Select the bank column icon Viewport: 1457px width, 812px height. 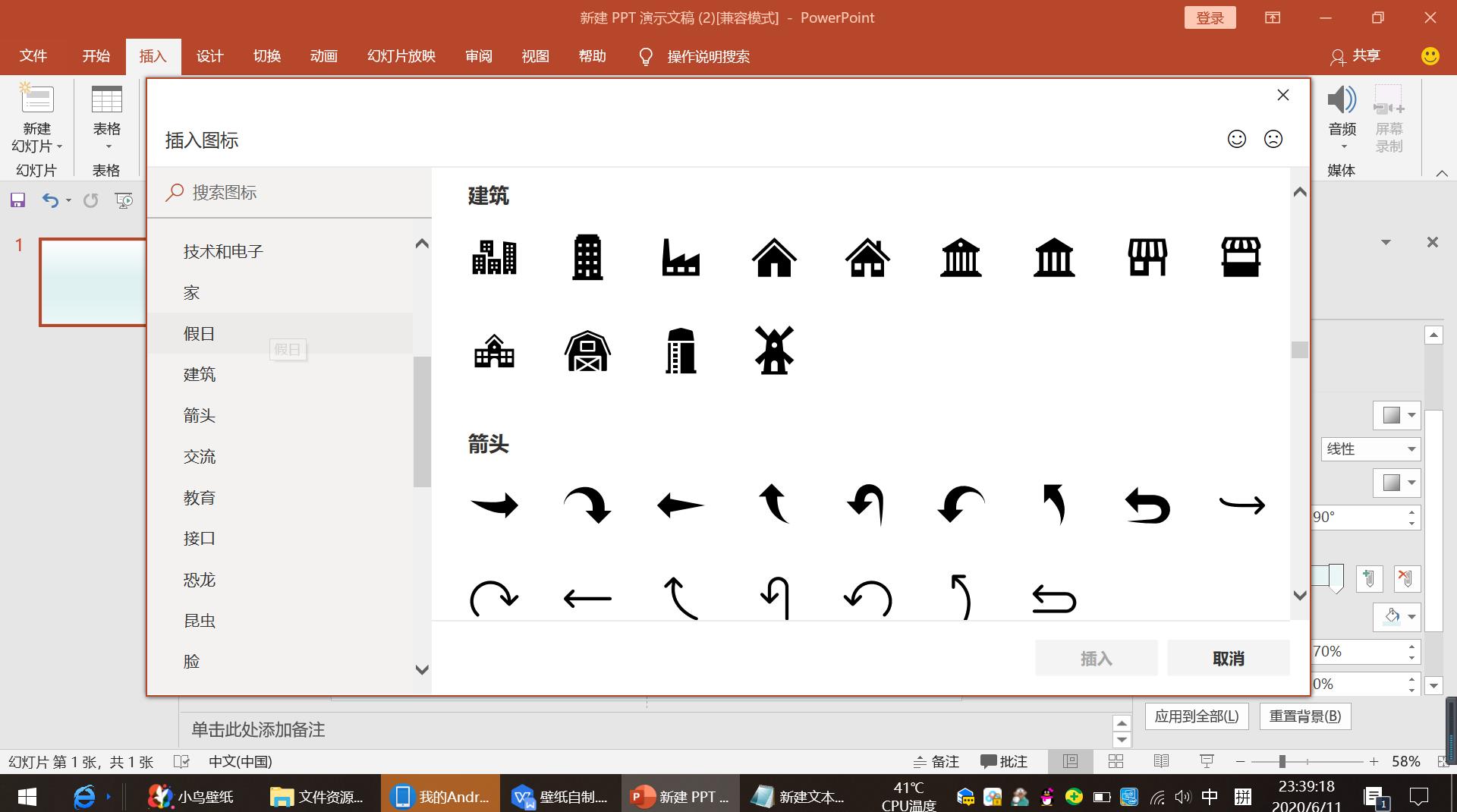click(960, 257)
